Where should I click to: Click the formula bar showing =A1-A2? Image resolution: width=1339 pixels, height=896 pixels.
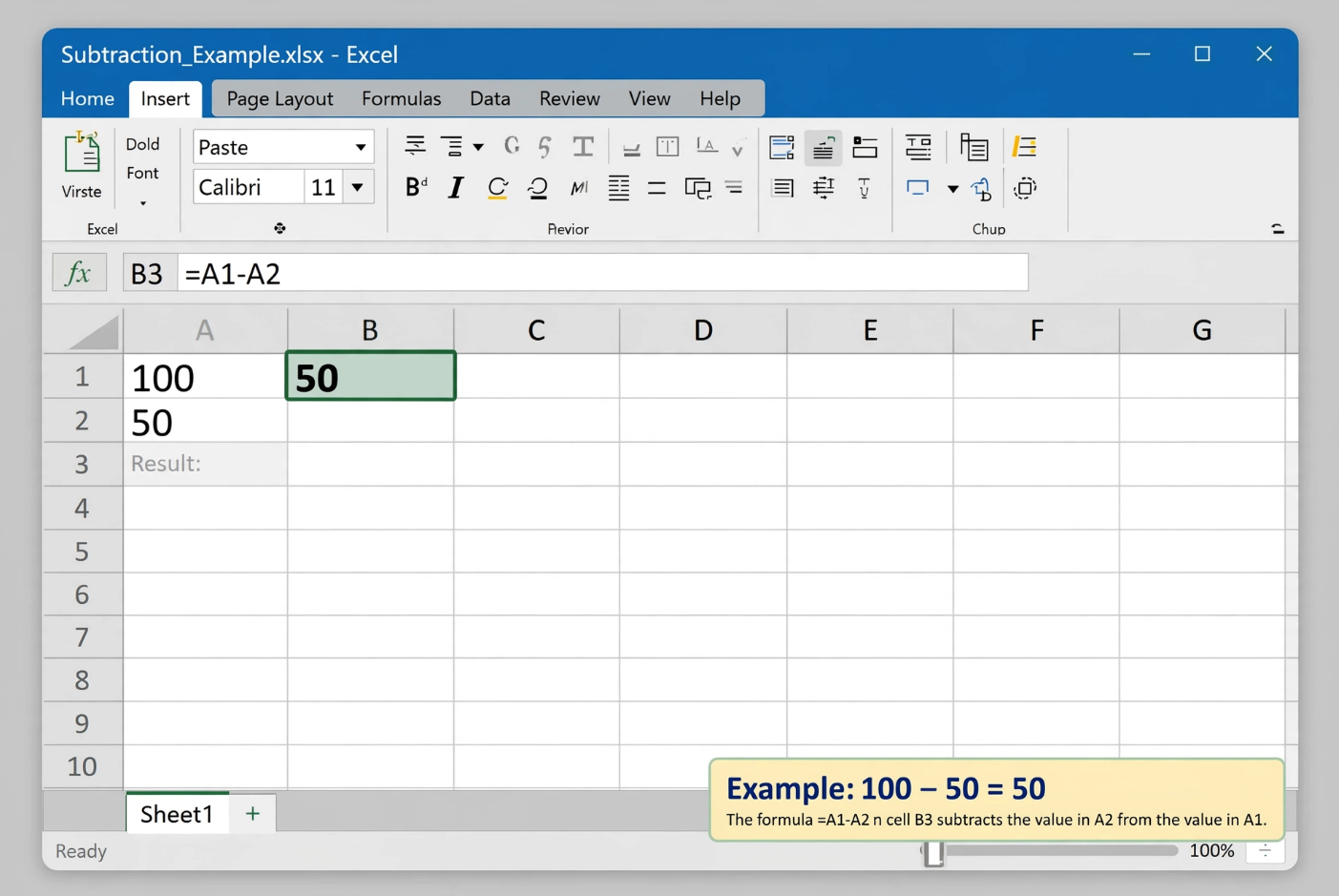click(x=602, y=273)
